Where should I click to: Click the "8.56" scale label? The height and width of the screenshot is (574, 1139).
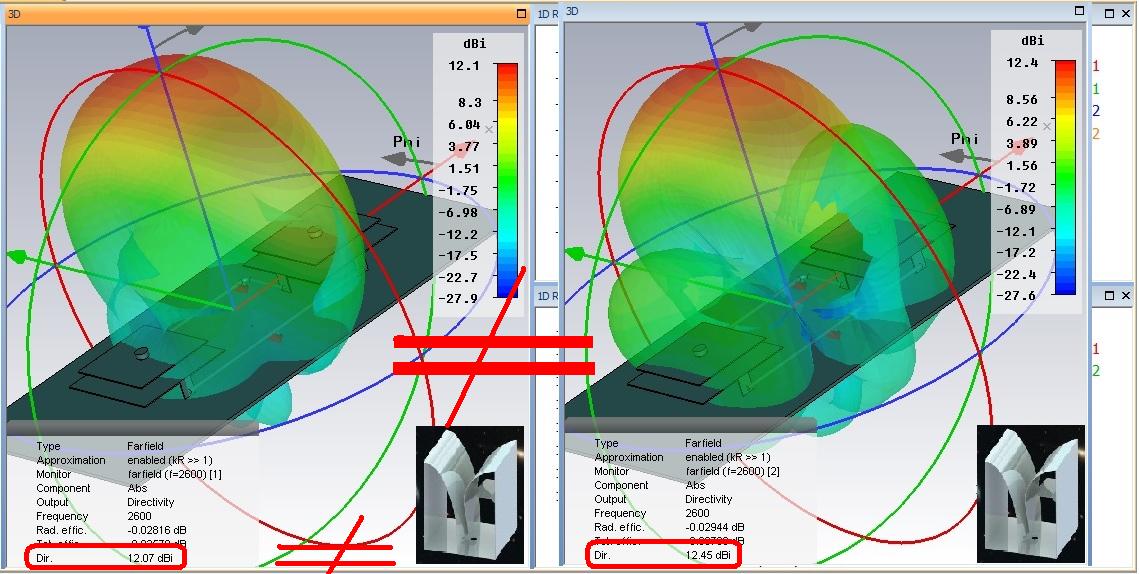point(1023,100)
